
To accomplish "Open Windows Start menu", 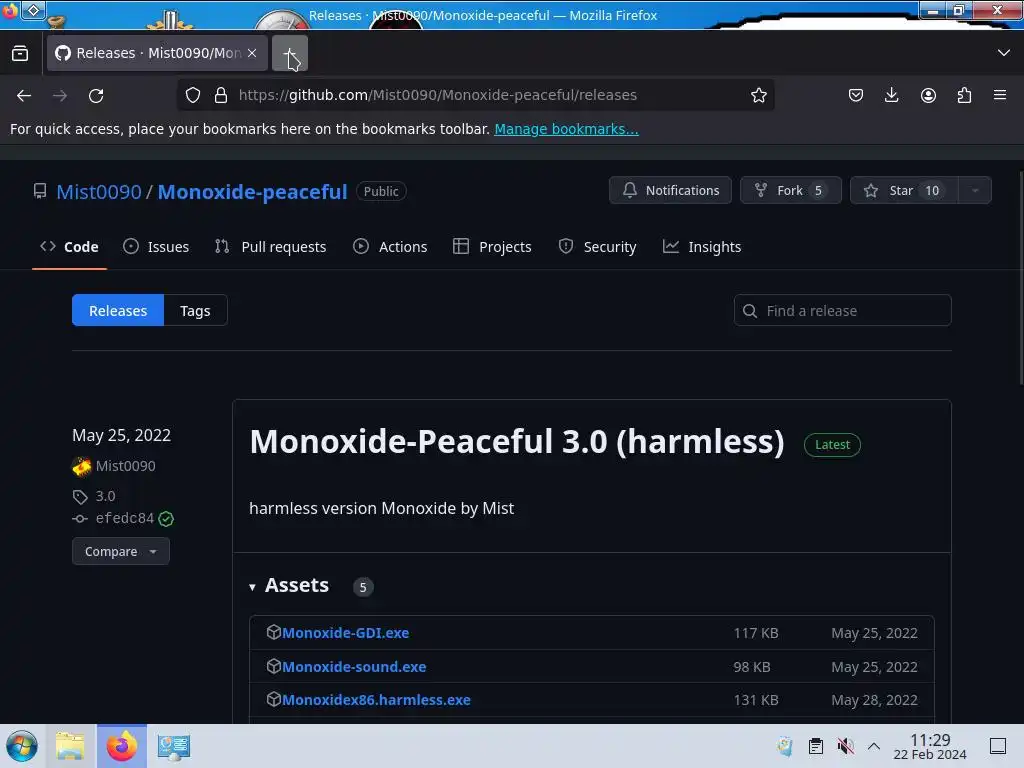I will coord(22,746).
